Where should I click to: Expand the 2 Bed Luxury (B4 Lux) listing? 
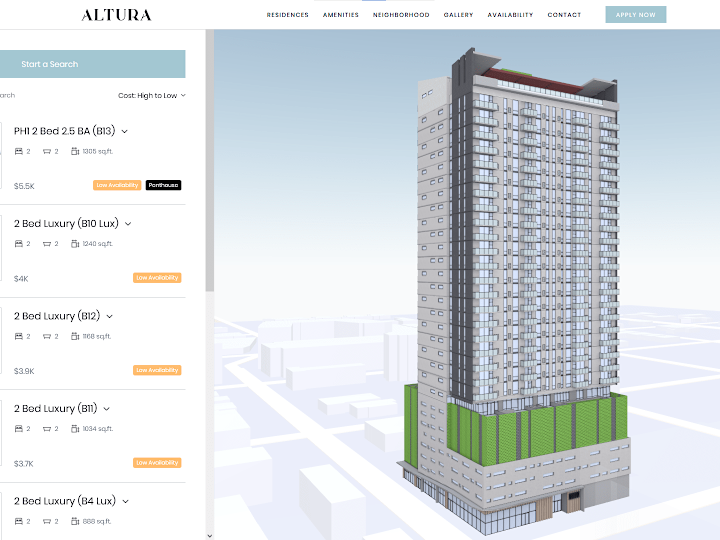point(125,501)
